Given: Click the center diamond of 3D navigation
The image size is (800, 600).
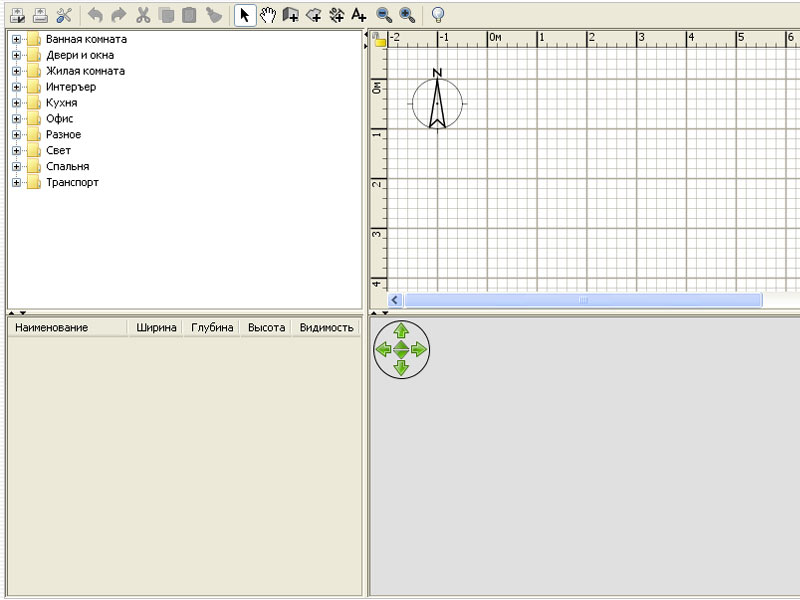Looking at the screenshot, I should [x=401, y=349].
